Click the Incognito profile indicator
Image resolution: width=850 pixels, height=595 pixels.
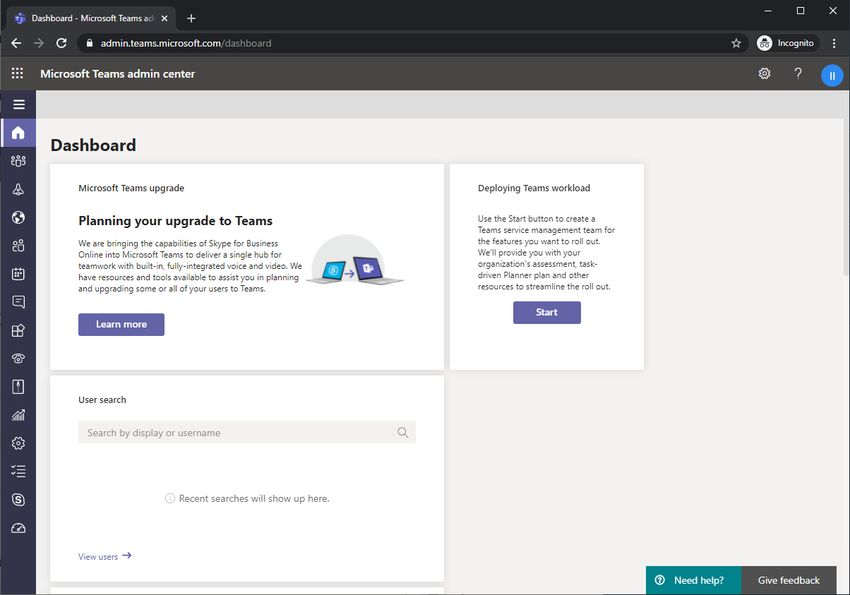tap(785, 43)
